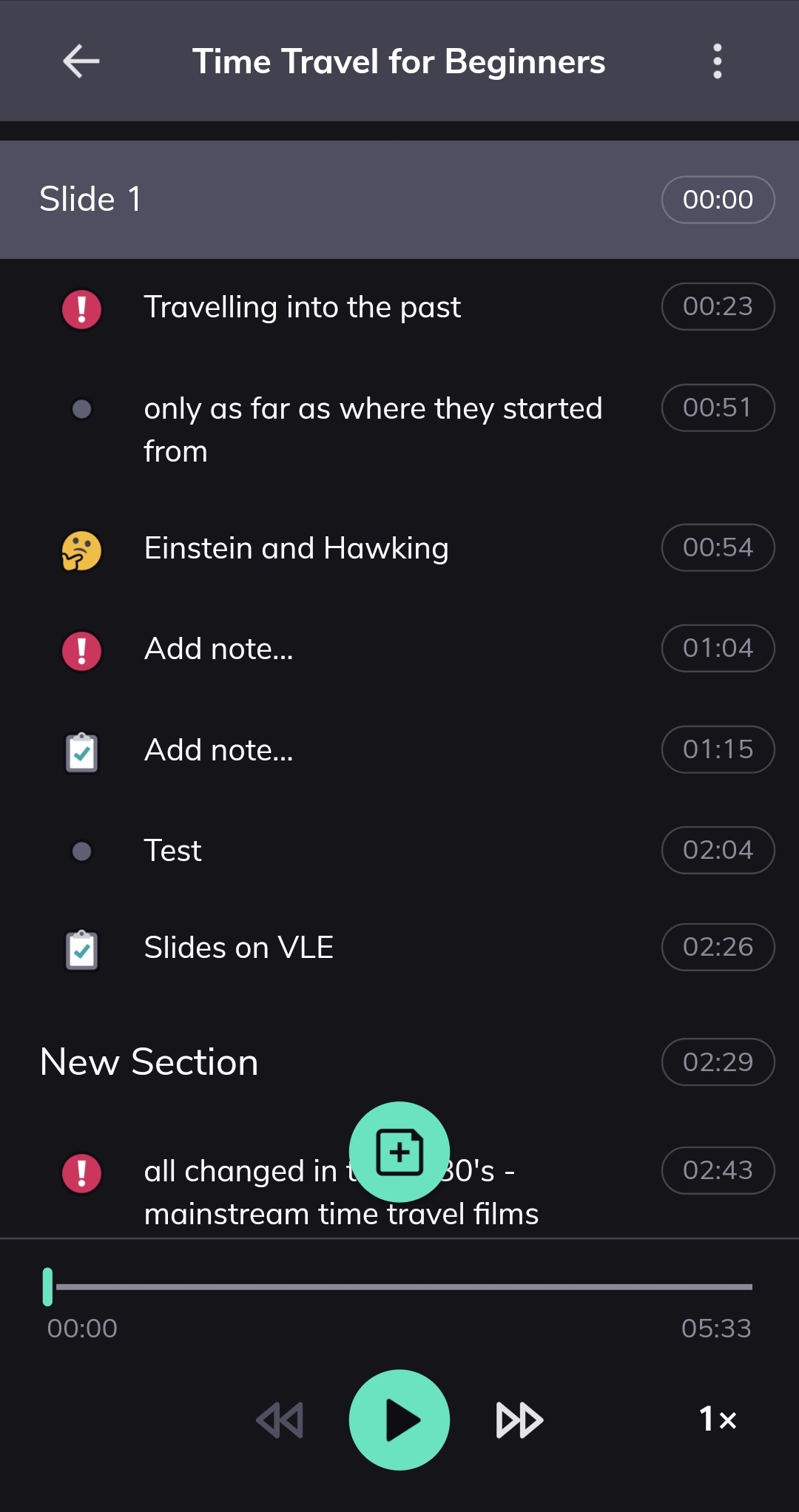Skip forward with the double-right arrow

(519, 1420)
